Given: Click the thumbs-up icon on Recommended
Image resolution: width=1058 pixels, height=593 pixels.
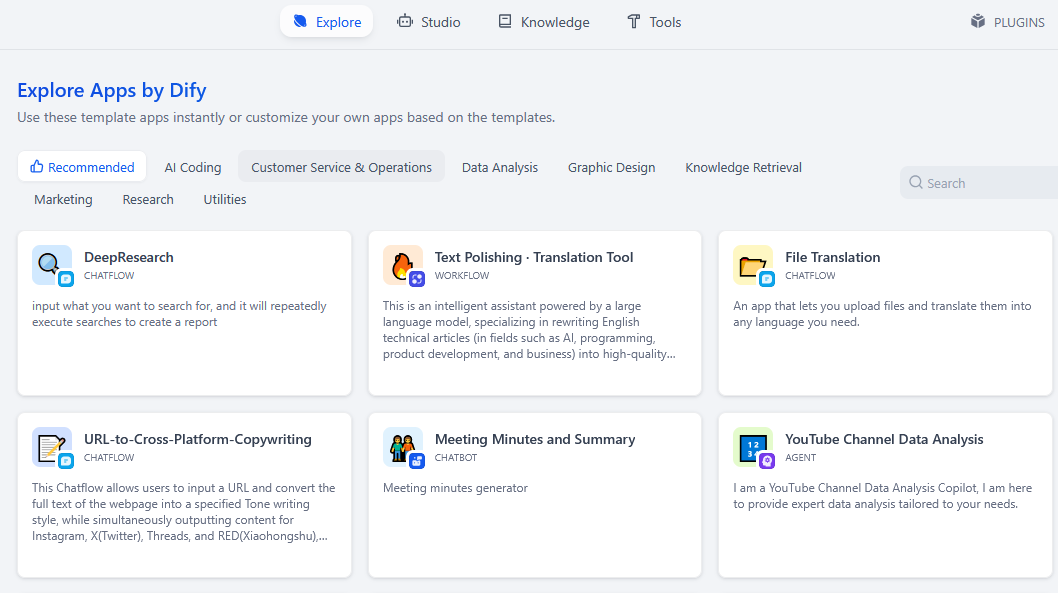Looking at the screenshot, I should click(x=36, y=166).
